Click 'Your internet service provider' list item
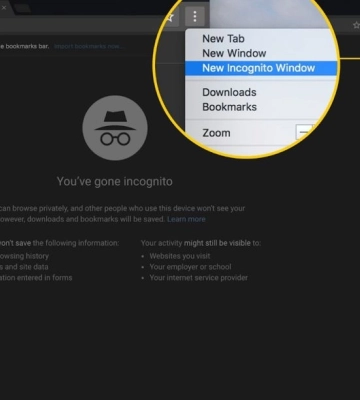Viewport: 360px width, 400px height. pyautogui.click(x=198, y=277)
